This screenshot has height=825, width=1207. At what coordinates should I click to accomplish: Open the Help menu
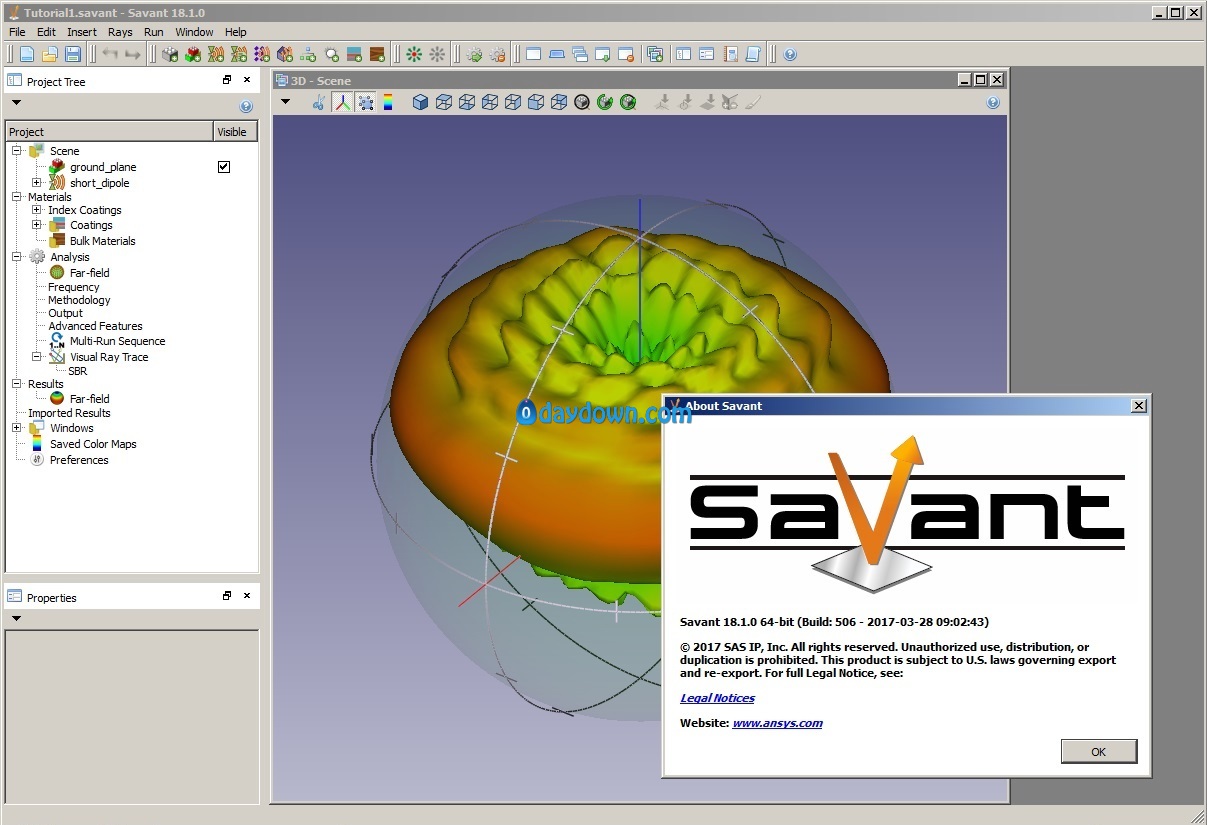tap(235, 32)
